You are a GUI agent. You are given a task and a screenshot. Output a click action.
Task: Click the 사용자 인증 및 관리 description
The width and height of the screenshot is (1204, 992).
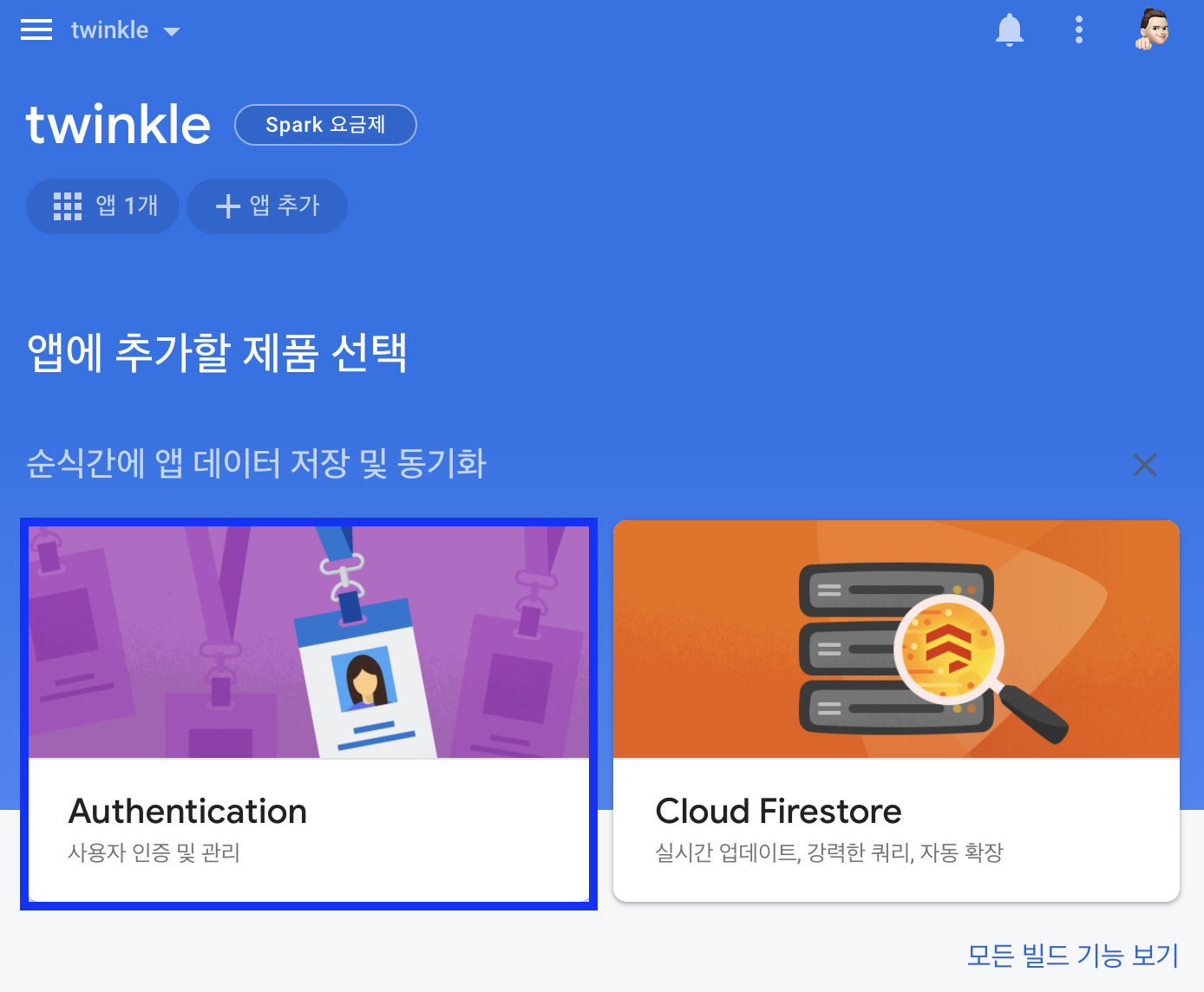pyautogui.click(x=154, y=853)
